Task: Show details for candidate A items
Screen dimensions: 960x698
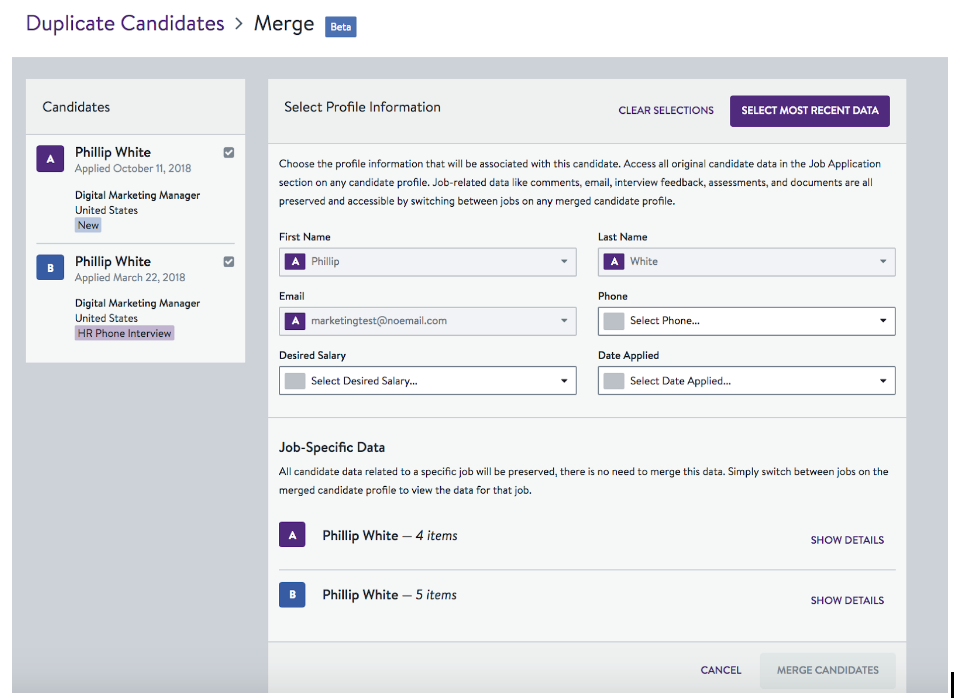Action: [847, 540]
